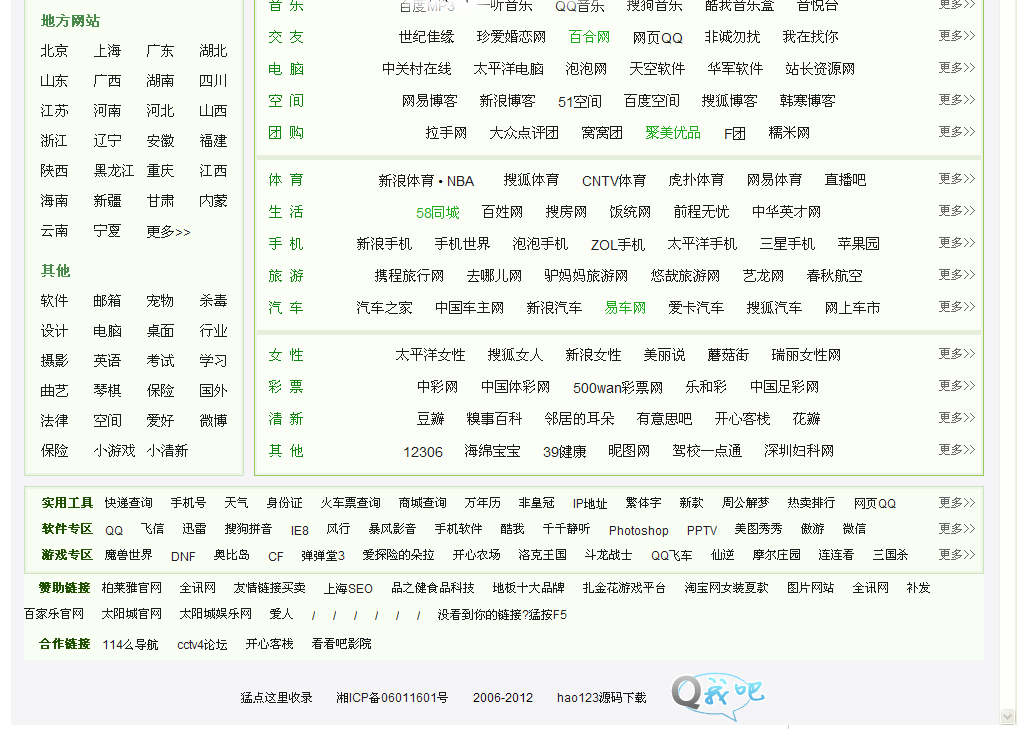Open 湘ICP备06011601号 footer link
Screen dimensions: 1018x729
pos(392,698)
